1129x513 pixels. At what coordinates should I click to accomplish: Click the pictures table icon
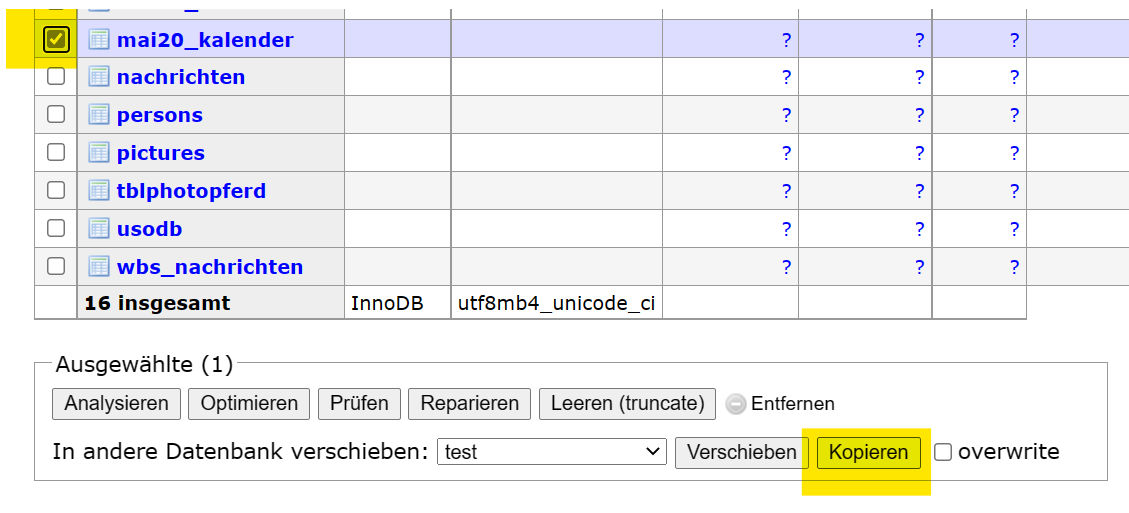(98, 153)
